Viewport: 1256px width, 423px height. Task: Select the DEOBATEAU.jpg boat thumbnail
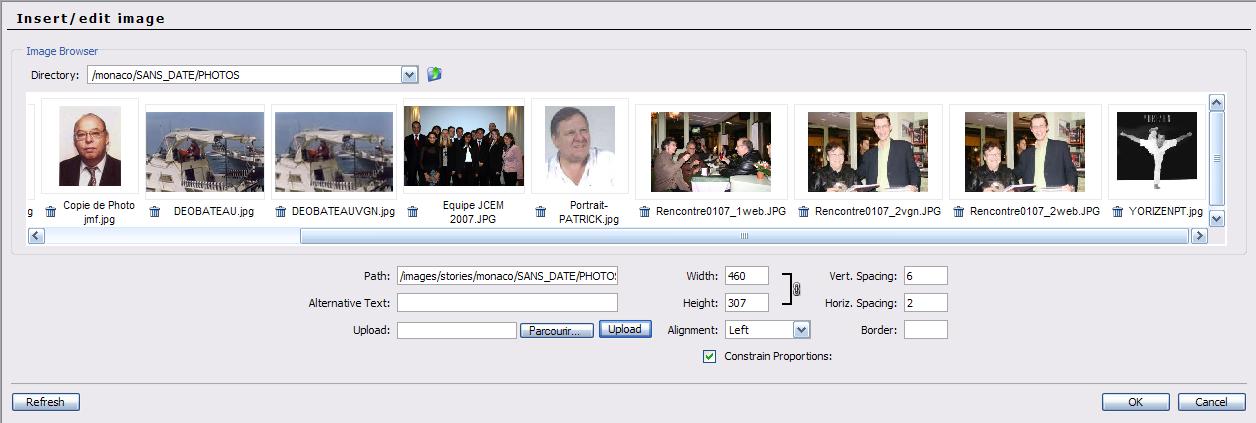tap(205, 151)
